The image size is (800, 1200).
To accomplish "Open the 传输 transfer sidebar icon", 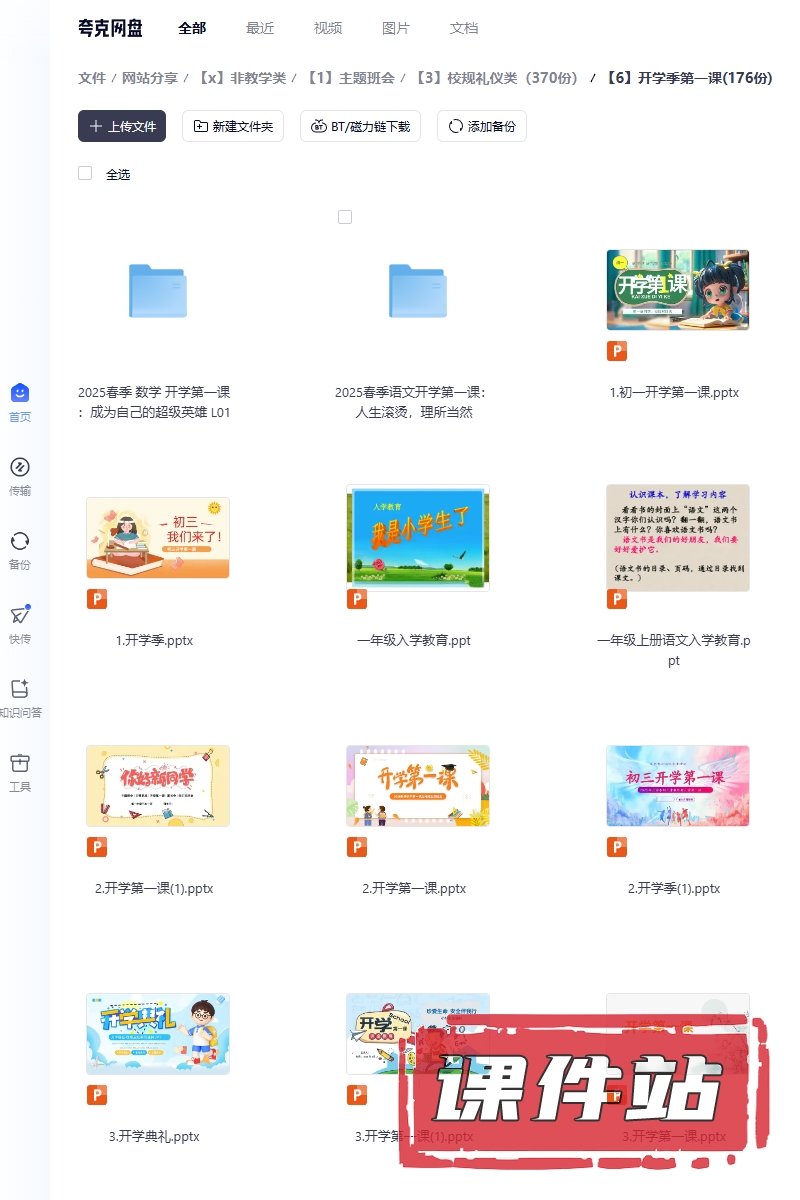I will point(20,467).
